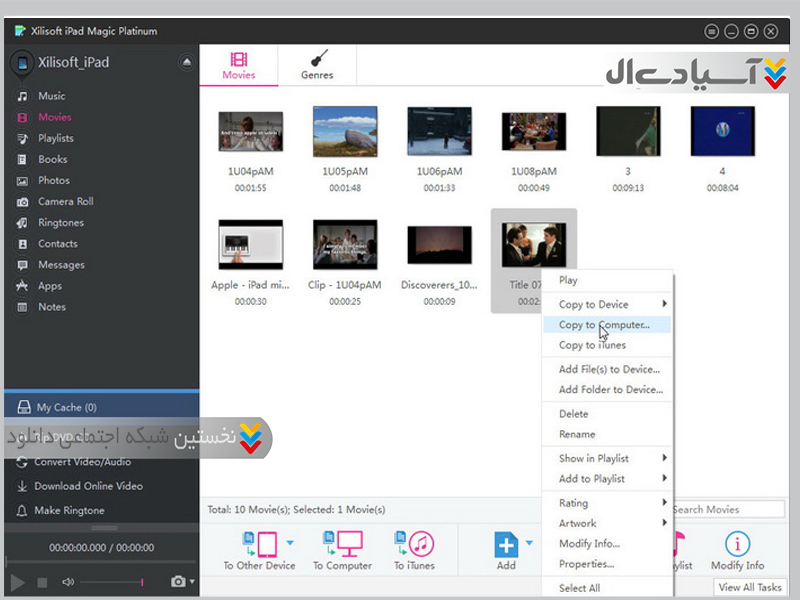Image resolution: width=800 pixels, height=600 pixels.
Task: Click the To Computer toolbar icon
Action: [342, 546]
